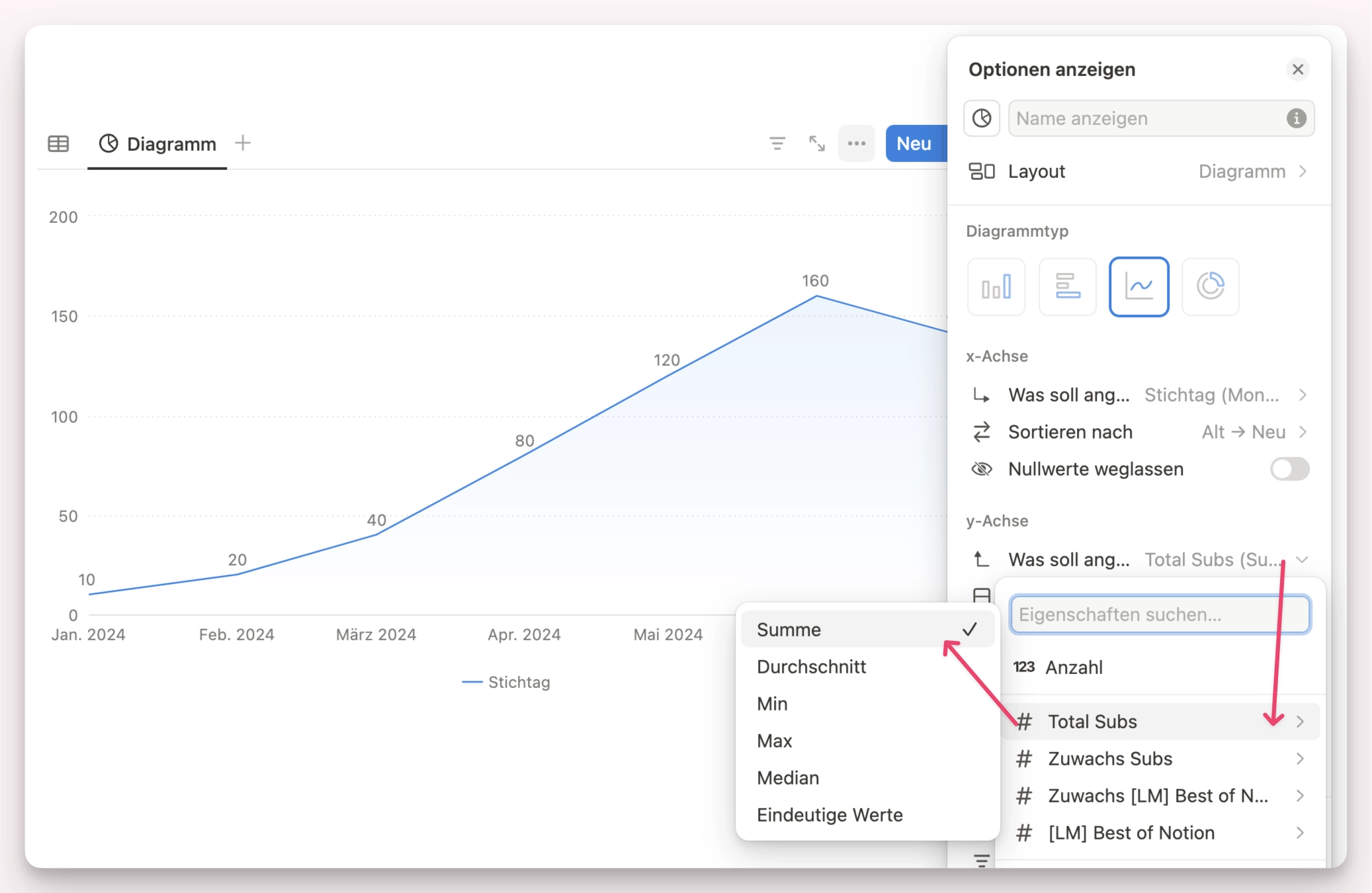This screenshot has width=1372, height=893.
Task: Click the blue Neu button
Action: [x=916, y=143]
